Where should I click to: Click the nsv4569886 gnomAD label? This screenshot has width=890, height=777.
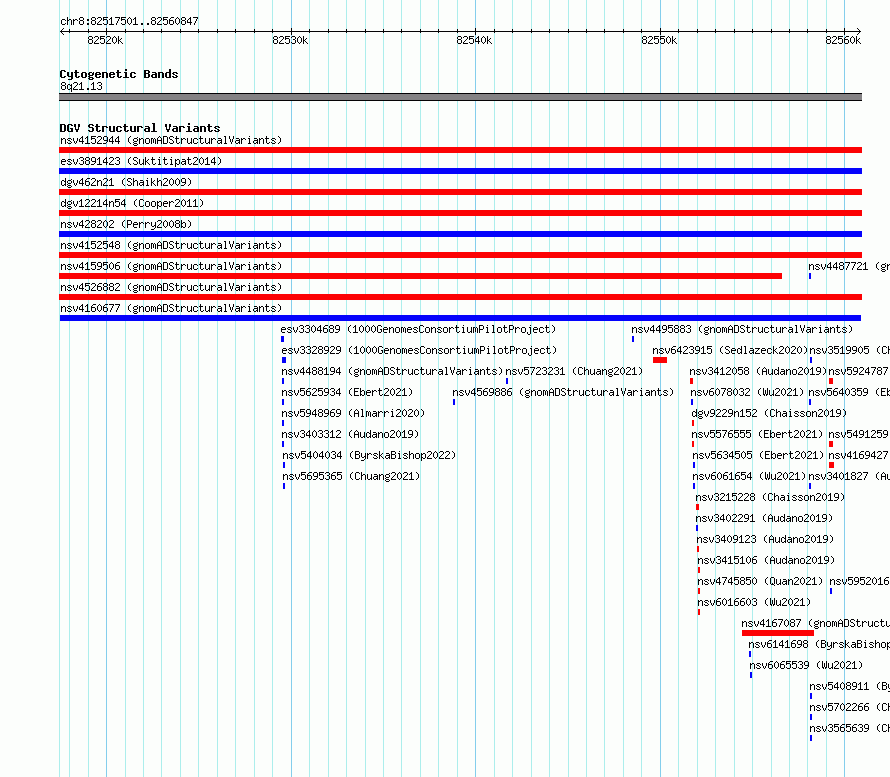click(563, 392)
